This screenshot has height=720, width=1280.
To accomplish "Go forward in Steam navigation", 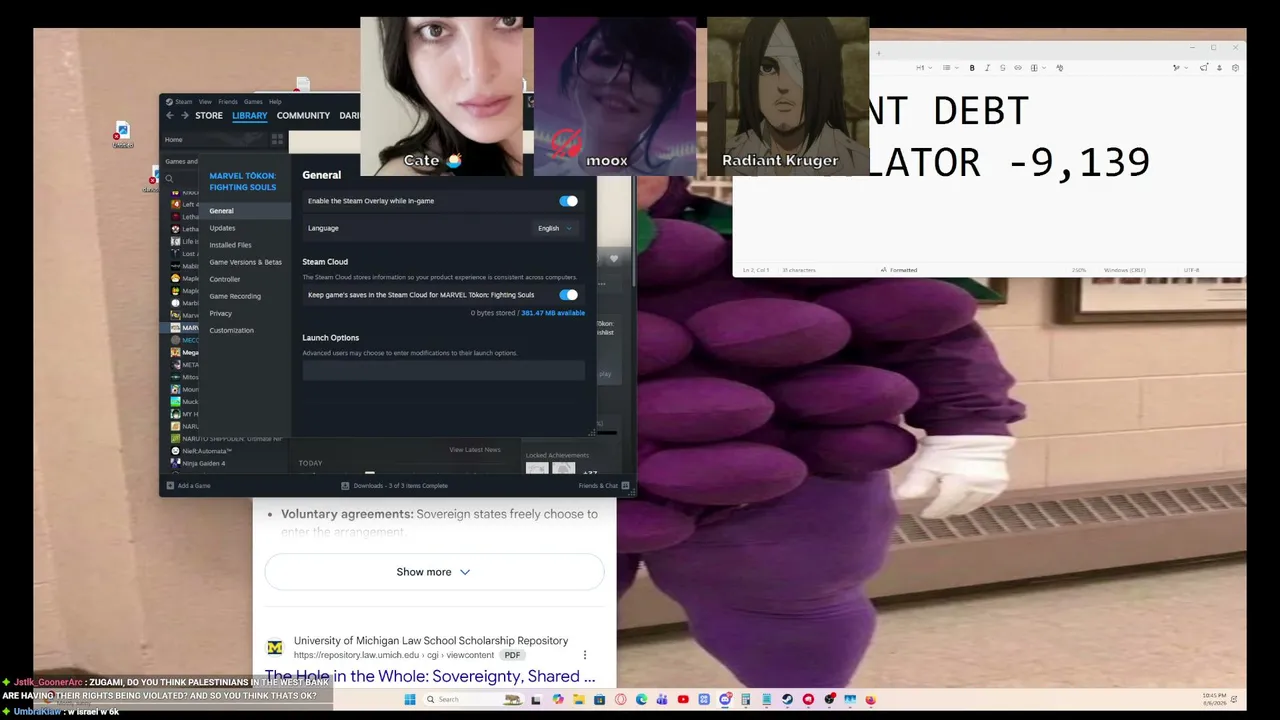I will 184,116.
